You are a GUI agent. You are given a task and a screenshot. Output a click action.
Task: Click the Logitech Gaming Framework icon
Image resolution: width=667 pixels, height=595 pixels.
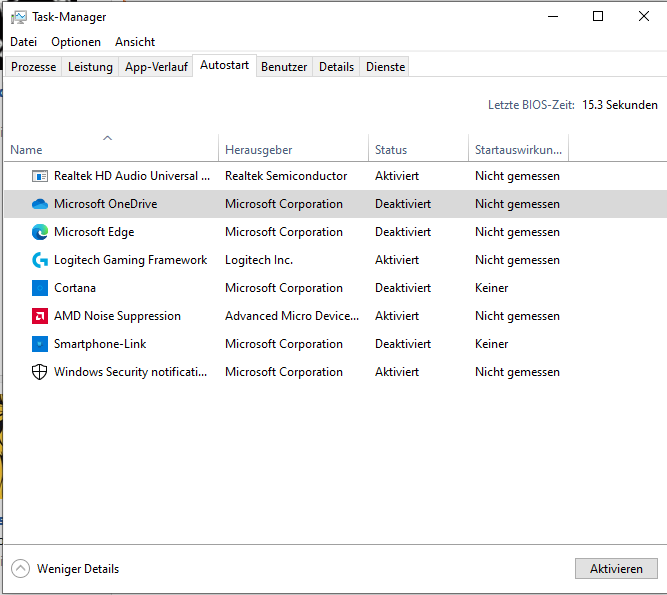(x=40, y=260)
